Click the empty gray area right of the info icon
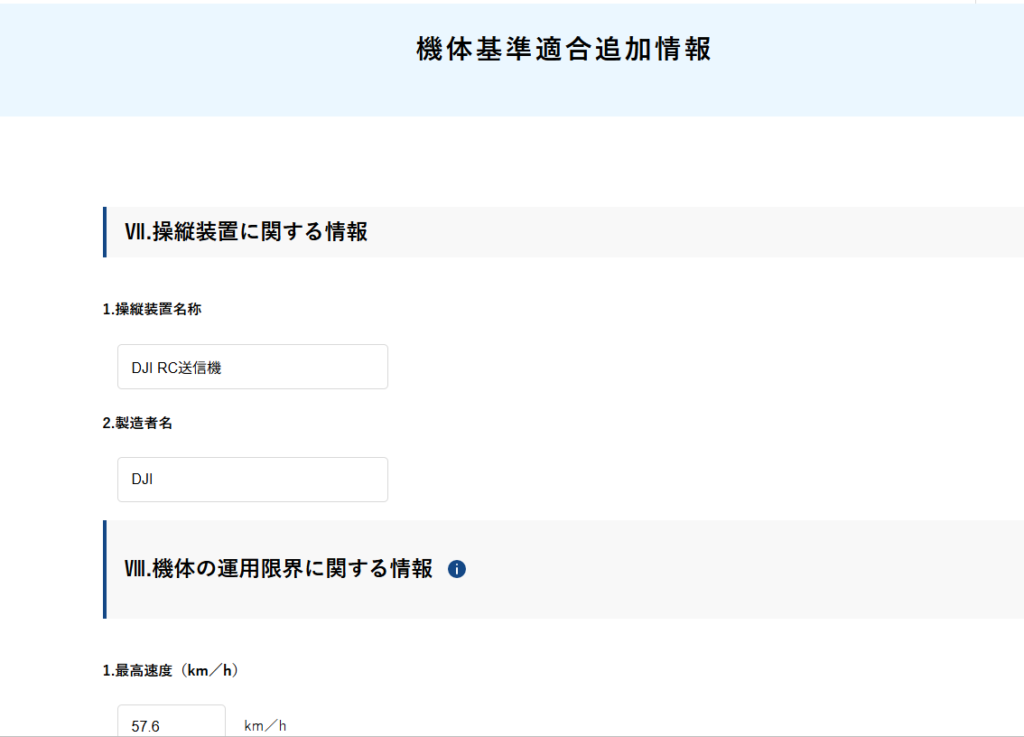 (x=740, y=569)
